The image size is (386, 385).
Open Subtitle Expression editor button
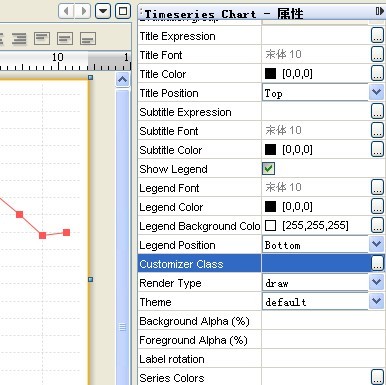(x=377, y=111)
